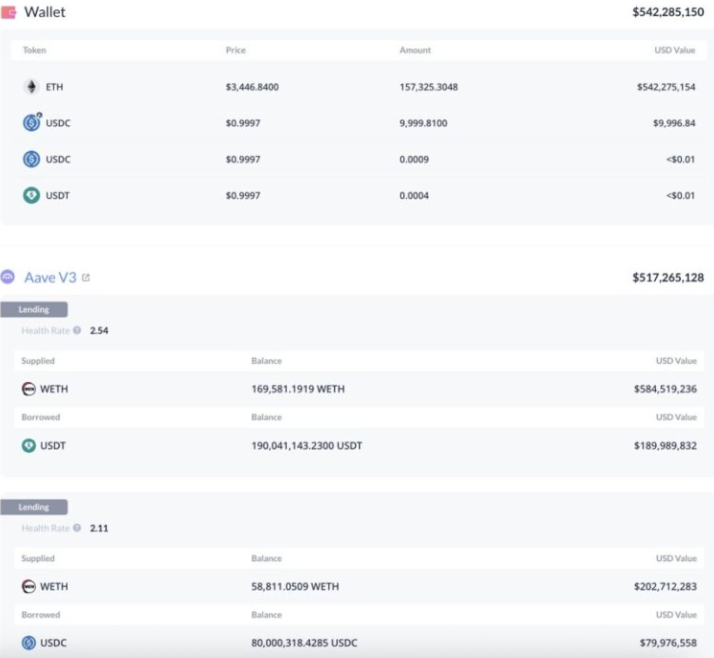Click the USDC icon in the borrowed 80,000,318 row

point(29,643)
